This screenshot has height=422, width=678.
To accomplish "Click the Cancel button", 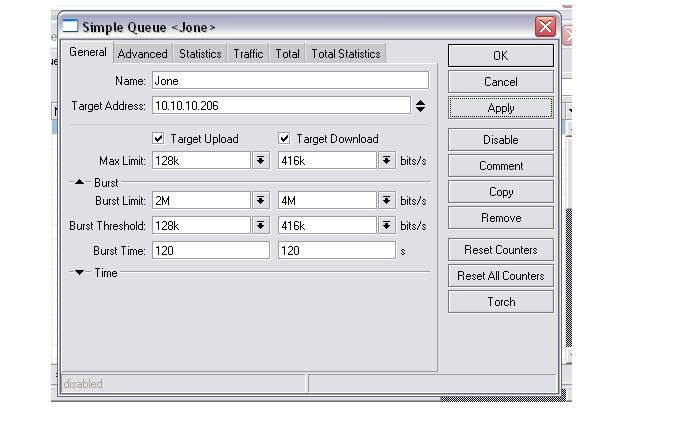I will coord(501,82).
